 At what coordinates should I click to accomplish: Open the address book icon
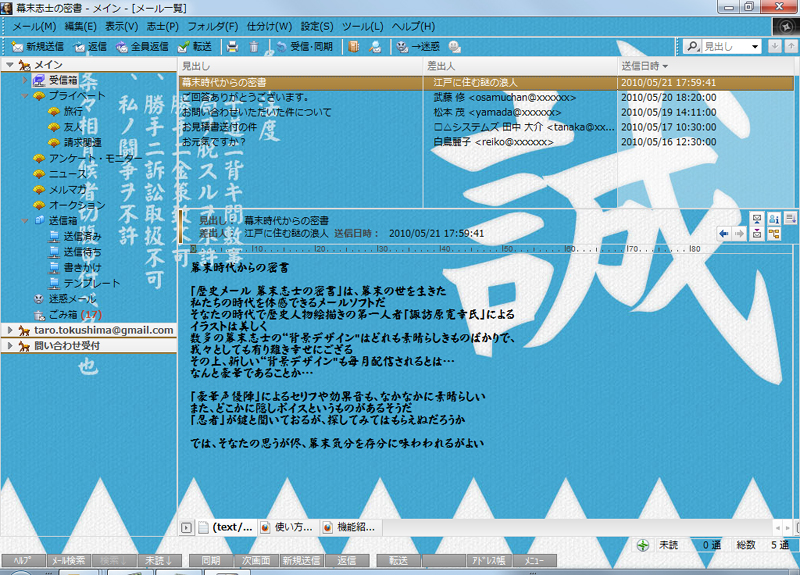click(x=354, y=47)
